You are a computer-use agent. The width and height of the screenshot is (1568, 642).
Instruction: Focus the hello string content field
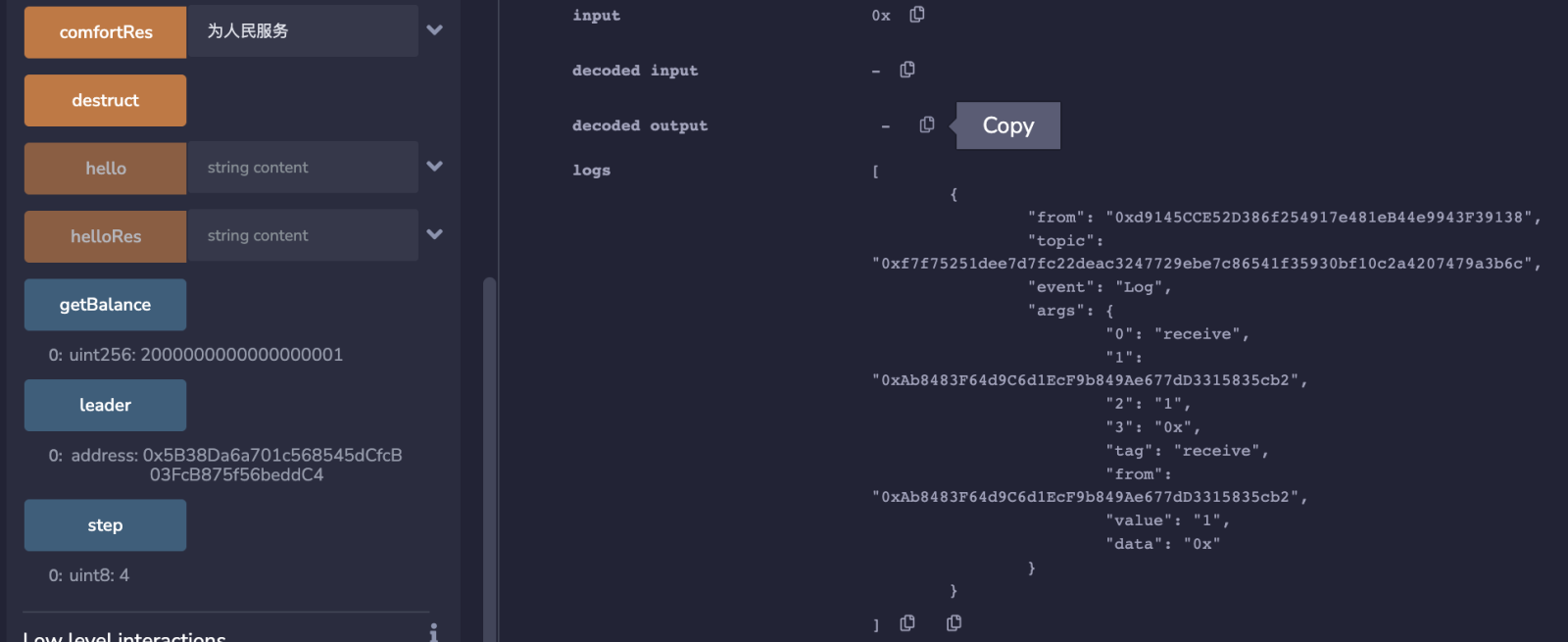[x=303, y=168]
